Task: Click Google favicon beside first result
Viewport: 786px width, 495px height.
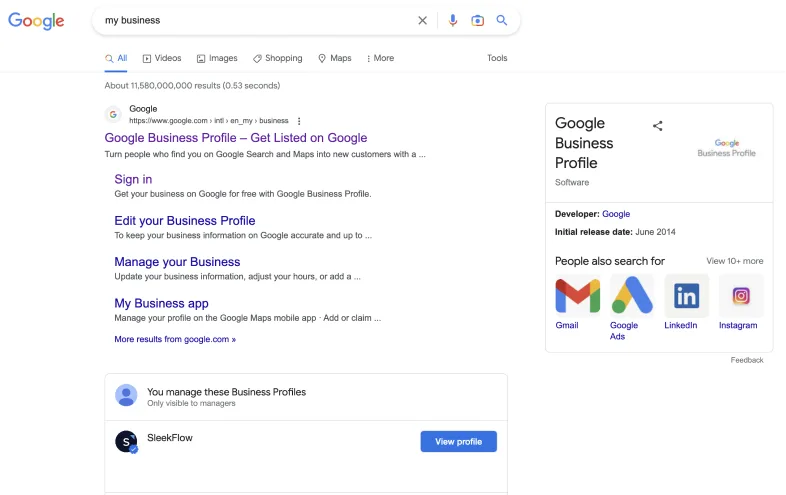Action: 113,114
